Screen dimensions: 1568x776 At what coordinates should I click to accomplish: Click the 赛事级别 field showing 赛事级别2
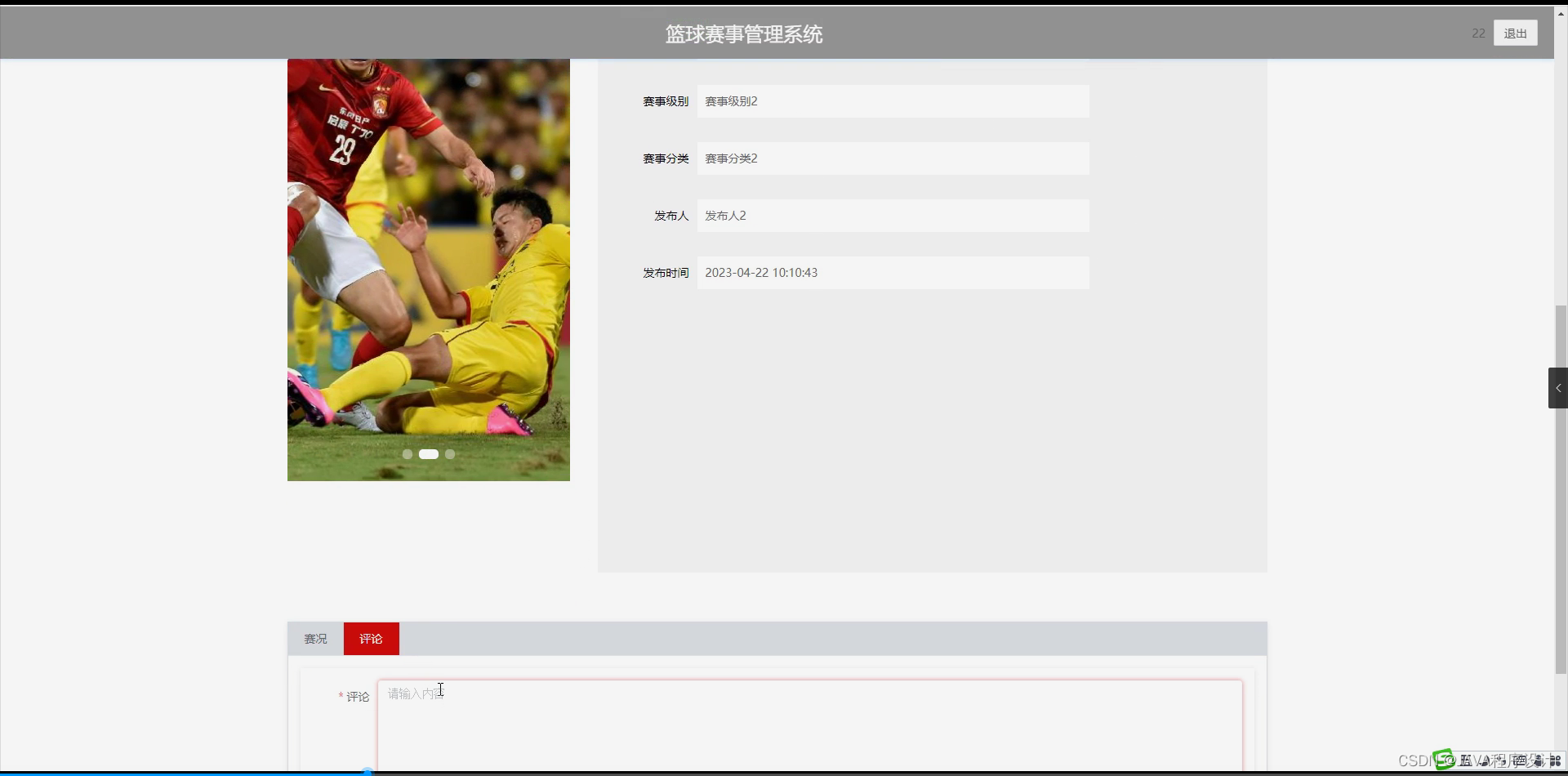(x=893, y=101)
